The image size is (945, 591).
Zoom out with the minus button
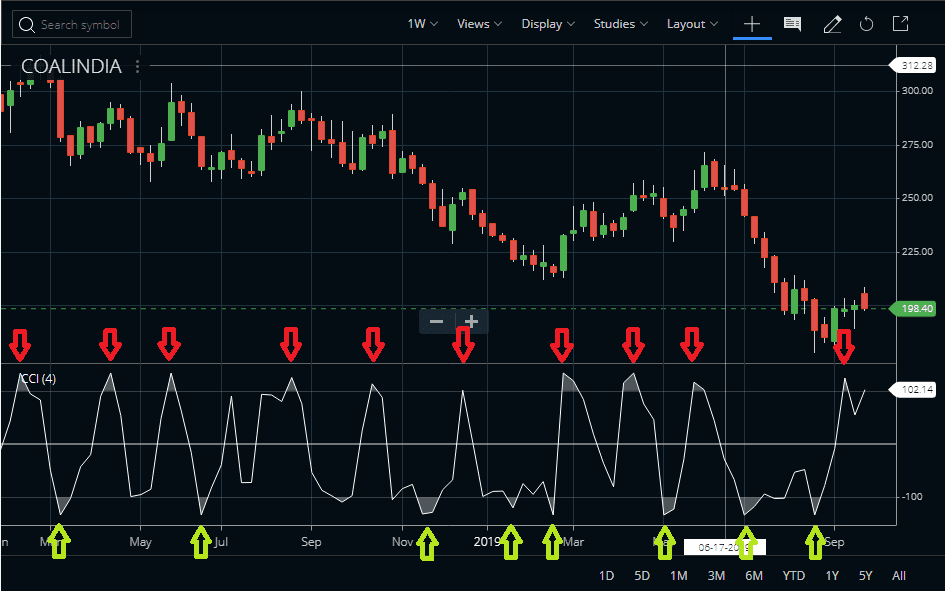(x=436, y=322)
